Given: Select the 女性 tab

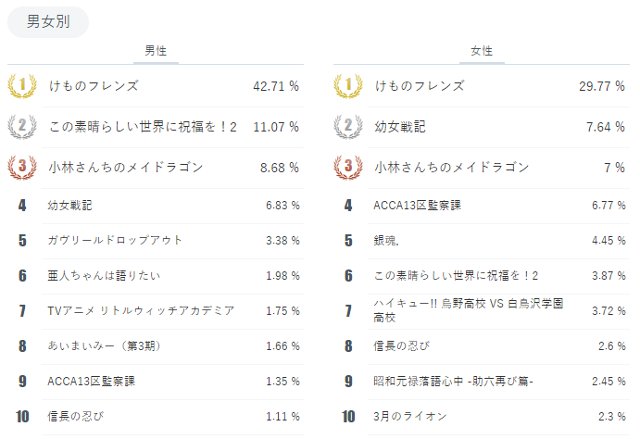Looking at the screenshot, I should [x=481, y=51].
